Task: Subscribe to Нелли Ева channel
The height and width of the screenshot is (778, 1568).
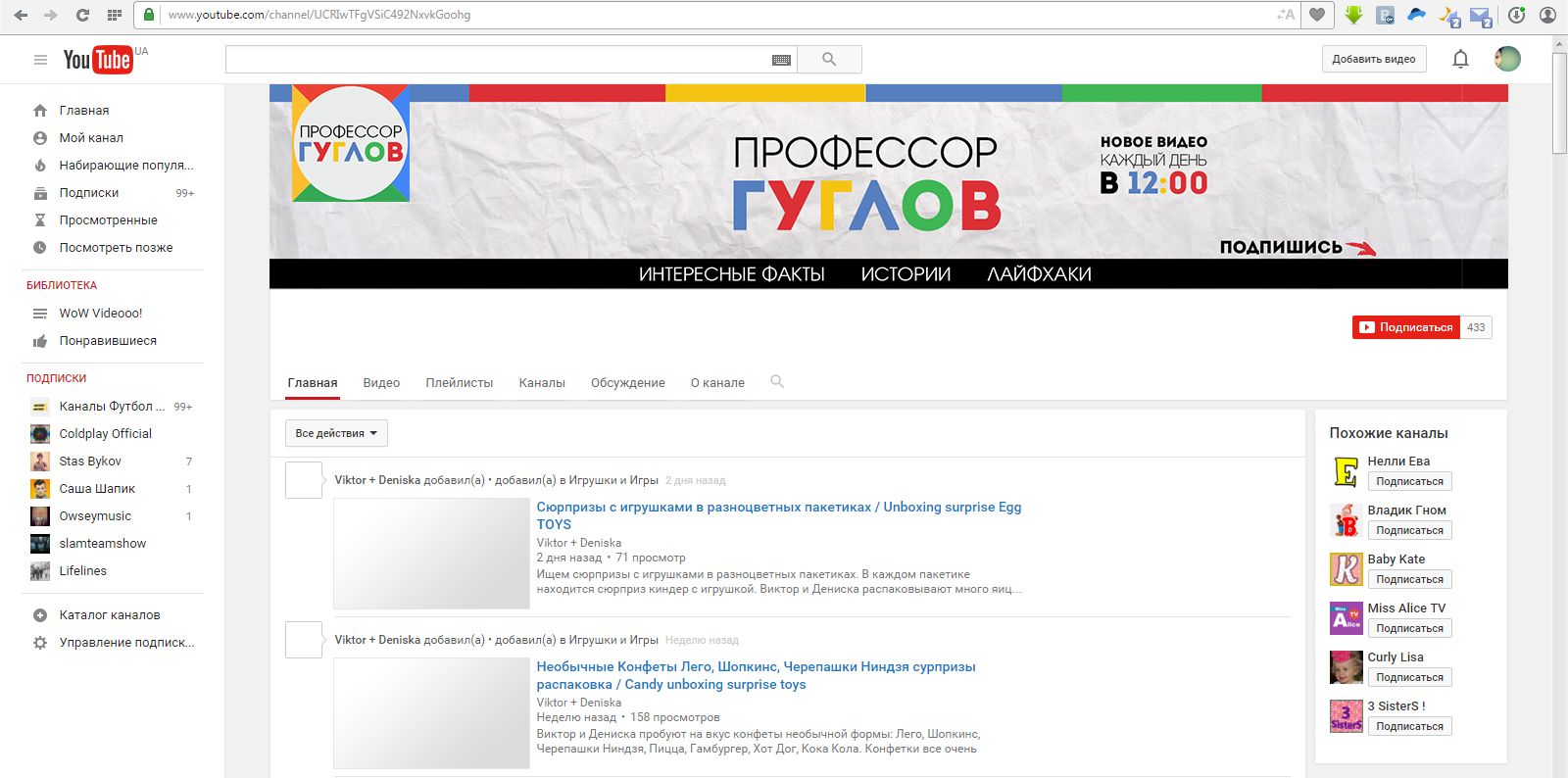Action: pyautogui.click(x=1409, y=481)
